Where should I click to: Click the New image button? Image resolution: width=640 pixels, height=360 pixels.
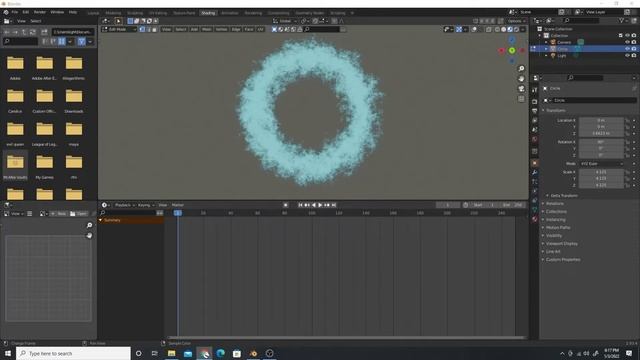[x=59, y=213]
